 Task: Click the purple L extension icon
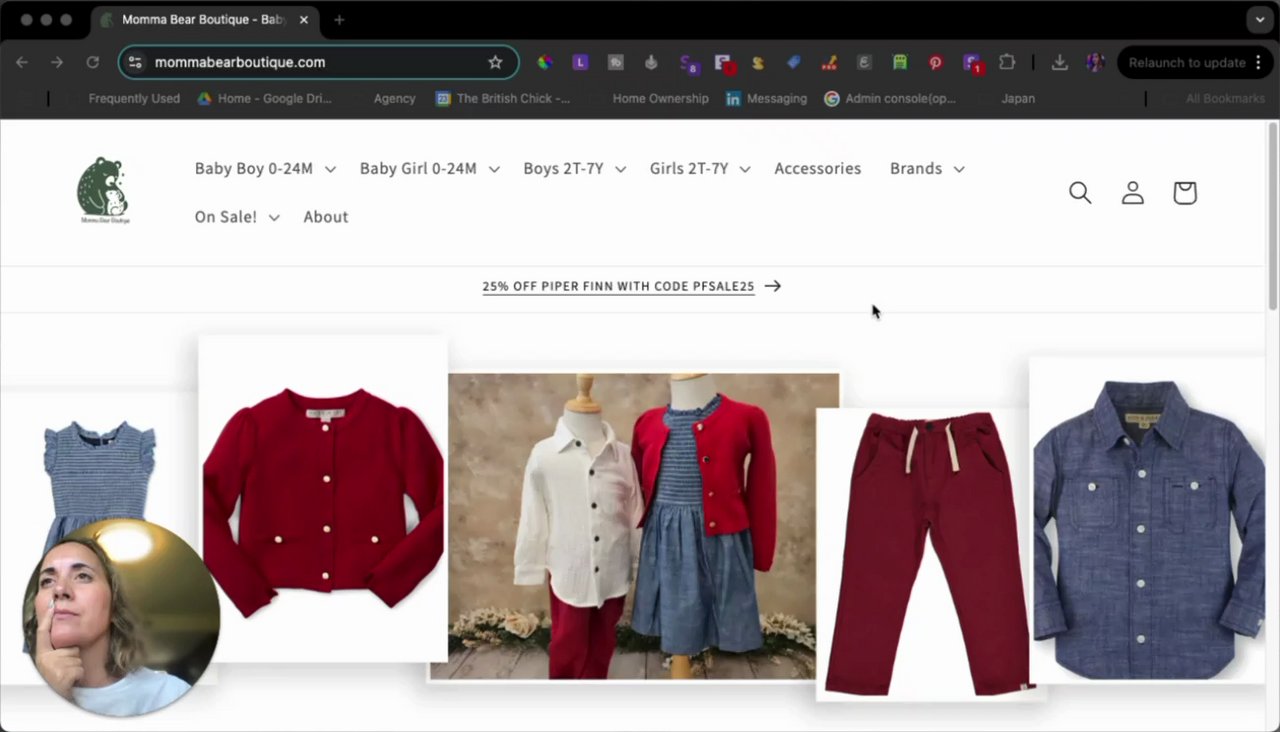coord(580,62)
